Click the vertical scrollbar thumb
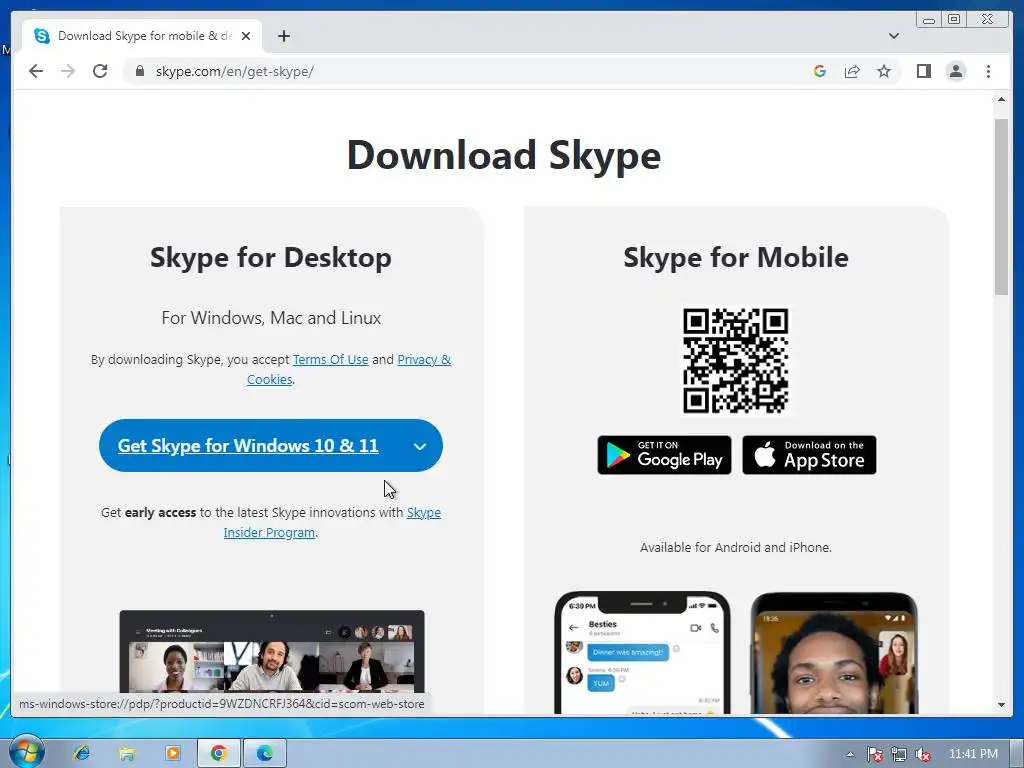 (x=1001, y=206)
